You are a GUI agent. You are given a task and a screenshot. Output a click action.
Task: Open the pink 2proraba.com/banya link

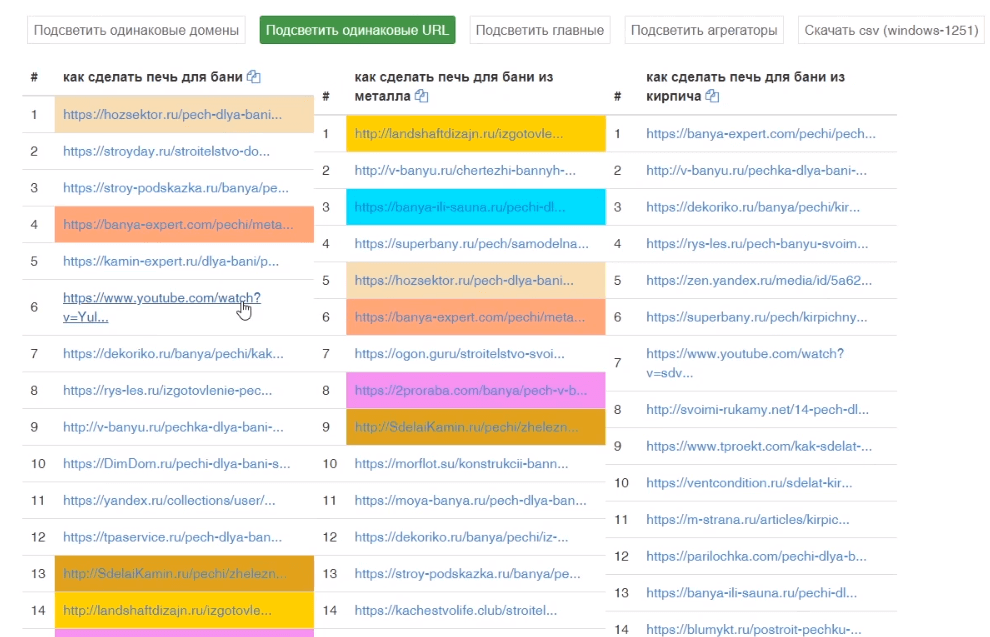tap(470, 390)
